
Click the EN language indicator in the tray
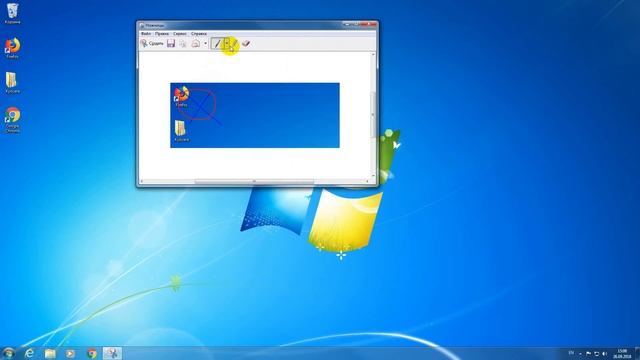[x=571, y=353]
